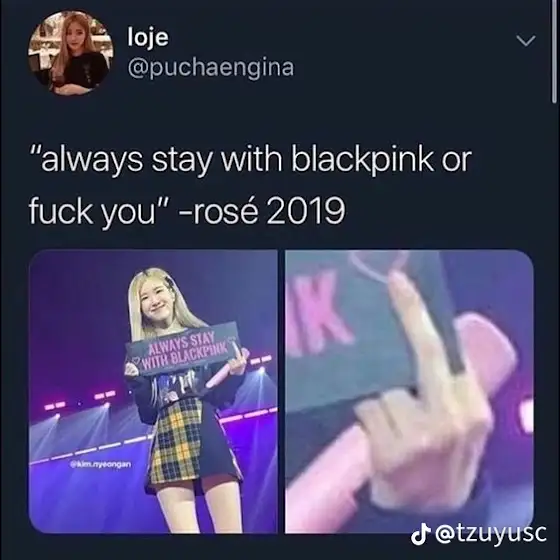Open the left photo of the sign holder
The image size is (560, 560).
coord(153,391)
